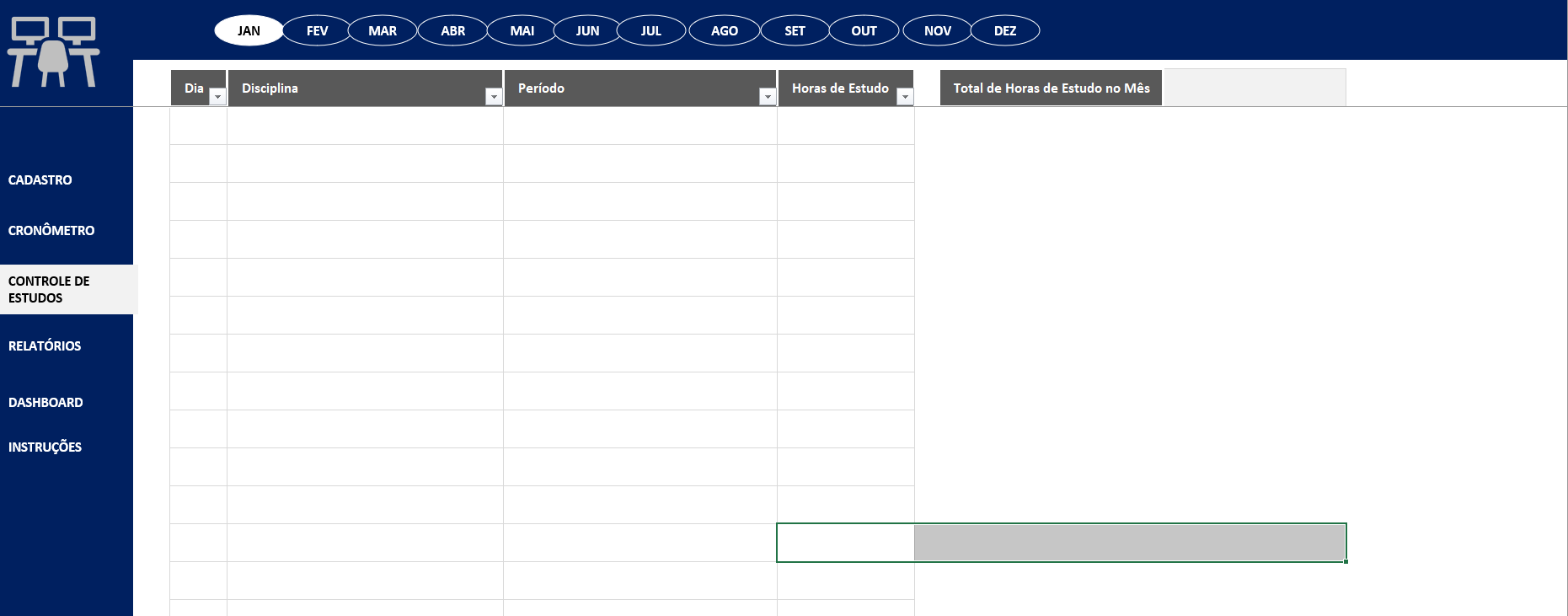Click the Dia column header
This screenshot has width=1568, height=616.
coord(195,88)
